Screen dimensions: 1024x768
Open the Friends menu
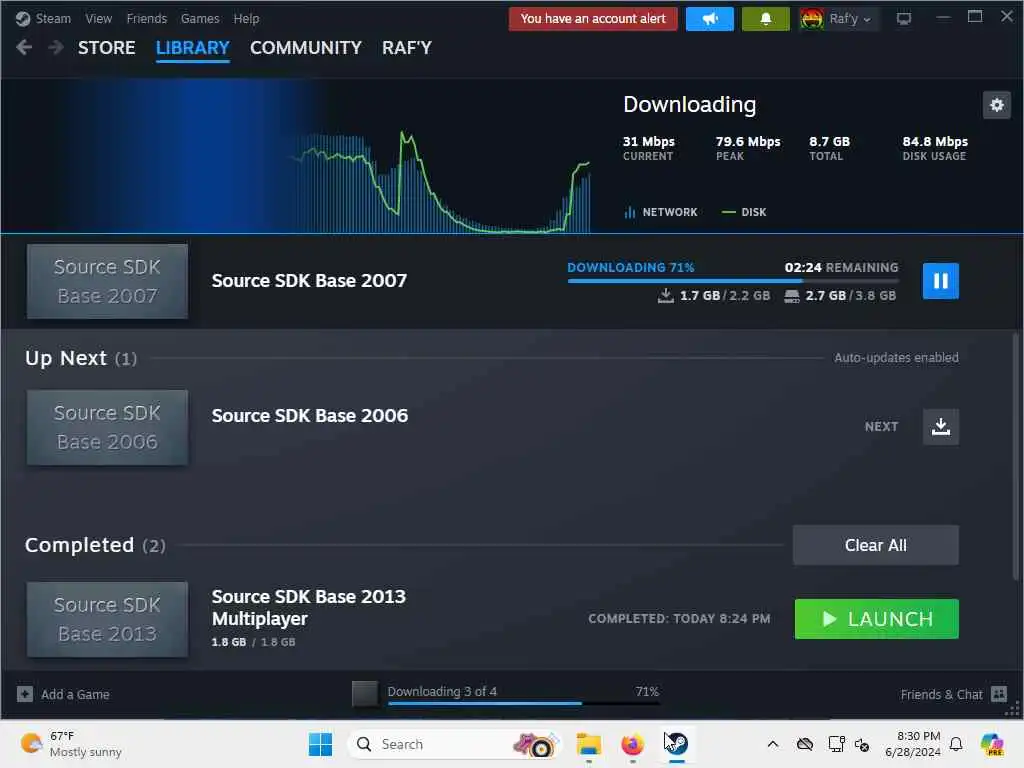click(147, 18)
